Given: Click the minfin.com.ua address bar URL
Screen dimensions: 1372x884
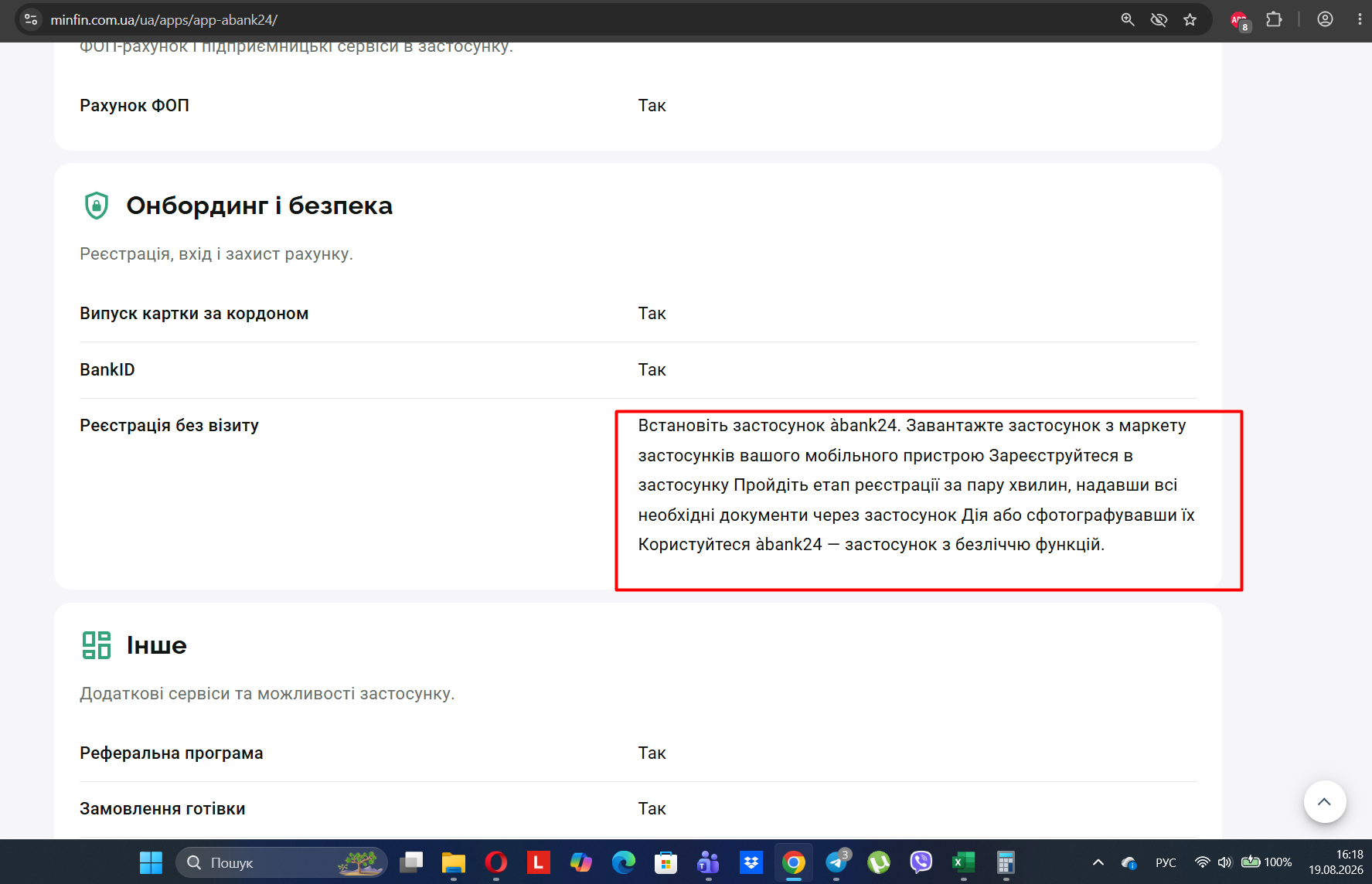Looking at the screenshot, I should (164, 20).
